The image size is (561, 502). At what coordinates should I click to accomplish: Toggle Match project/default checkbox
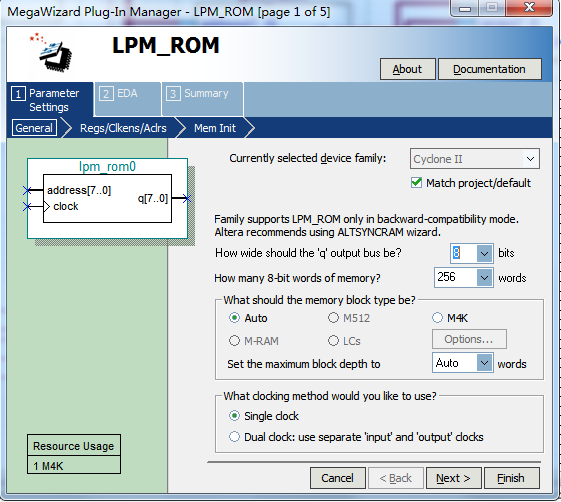pyautogui.click(x=416, y=183)
